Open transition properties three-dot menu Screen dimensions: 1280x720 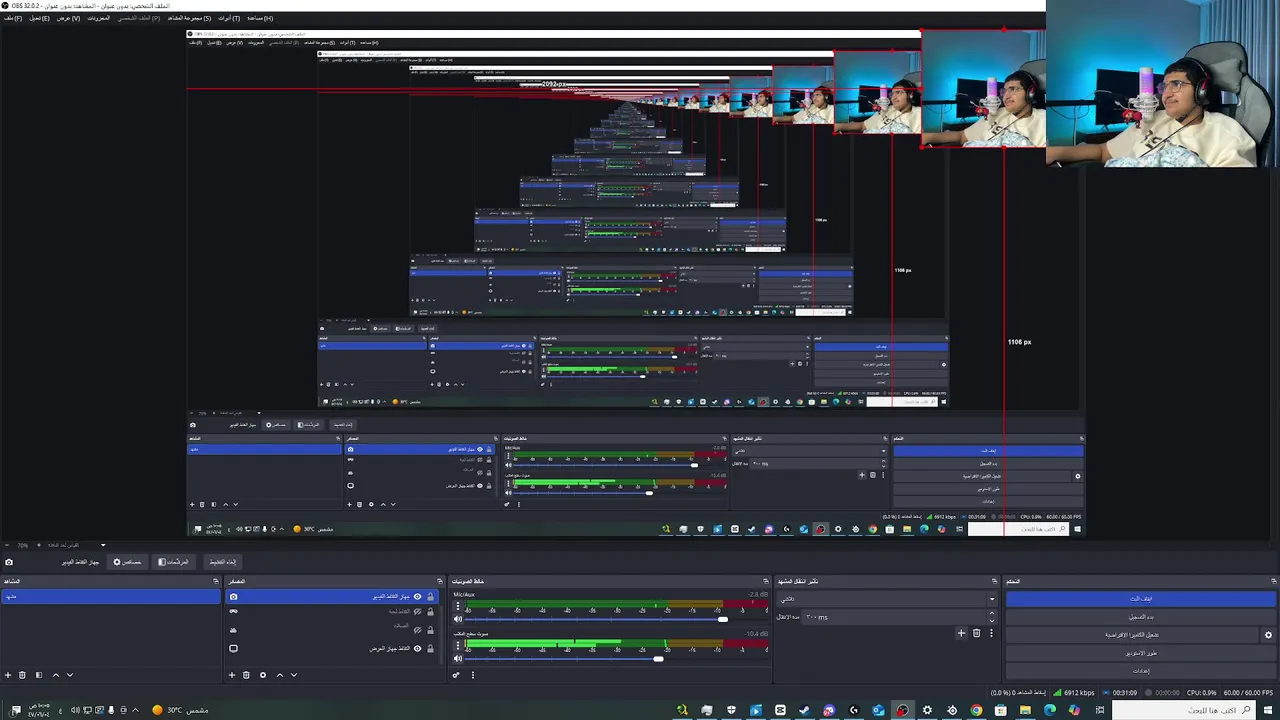coord(991,633)
